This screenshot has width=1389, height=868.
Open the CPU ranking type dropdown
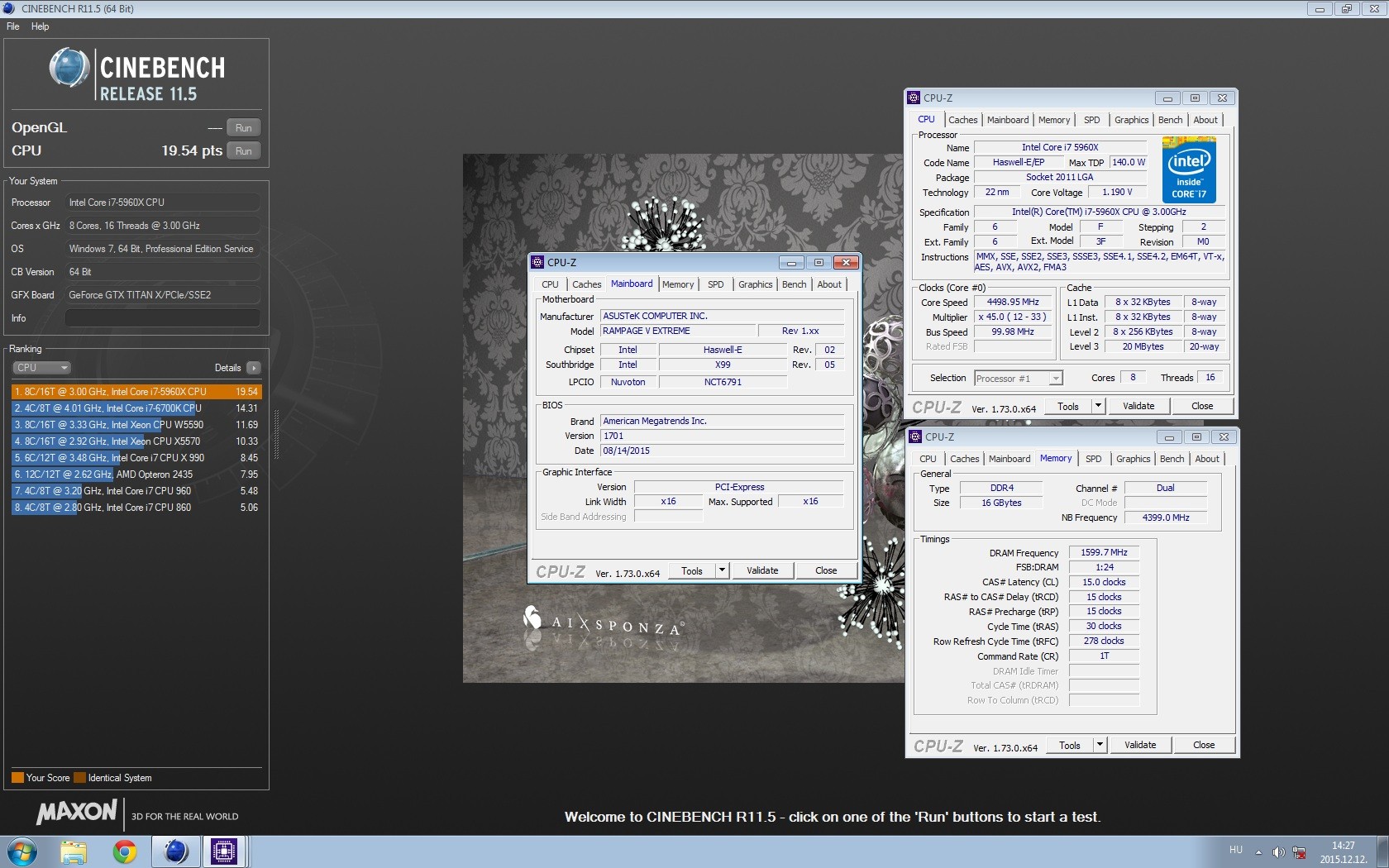(41, 368)
